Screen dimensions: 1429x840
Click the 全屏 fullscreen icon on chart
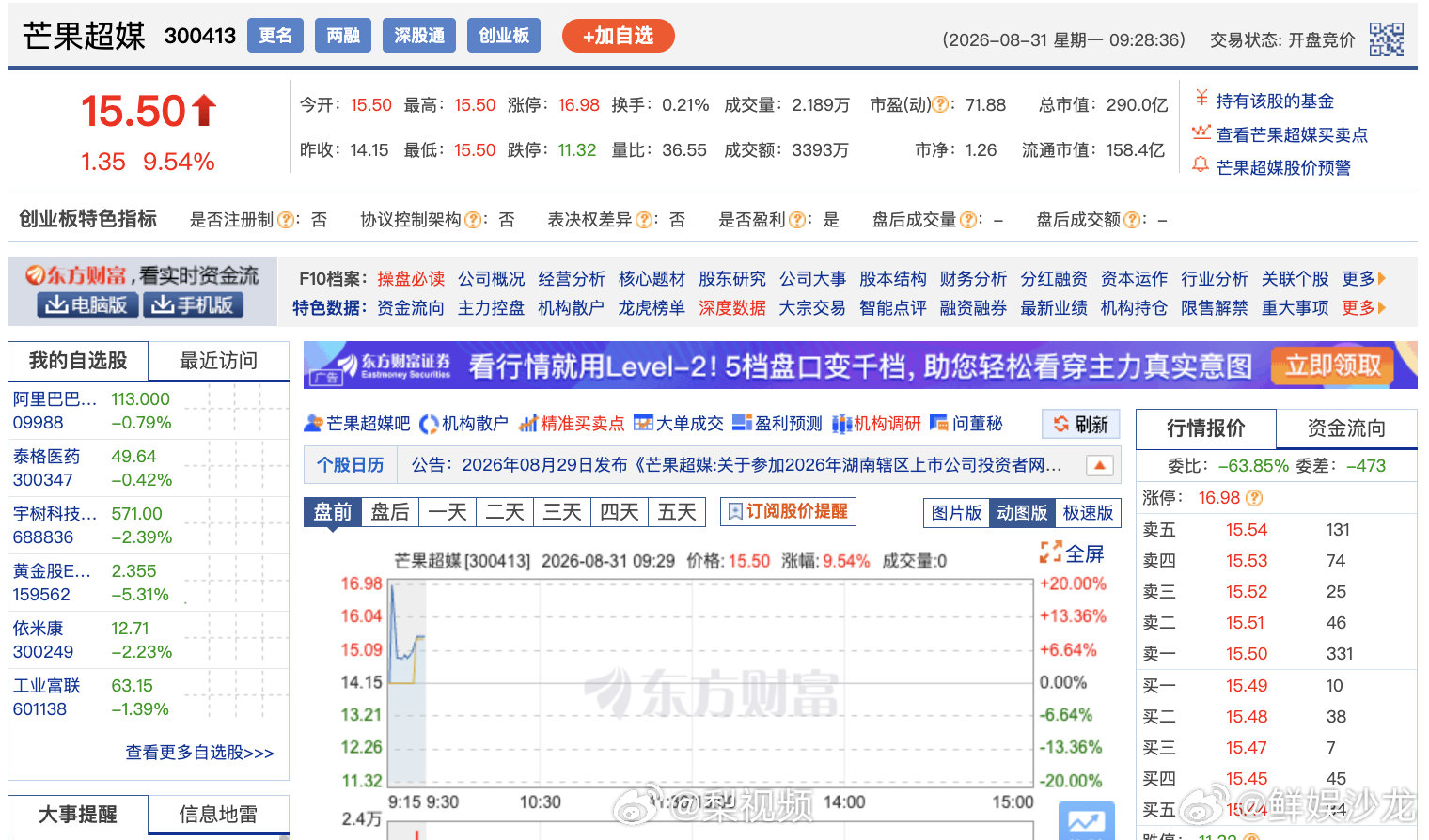pos(1050,552)
